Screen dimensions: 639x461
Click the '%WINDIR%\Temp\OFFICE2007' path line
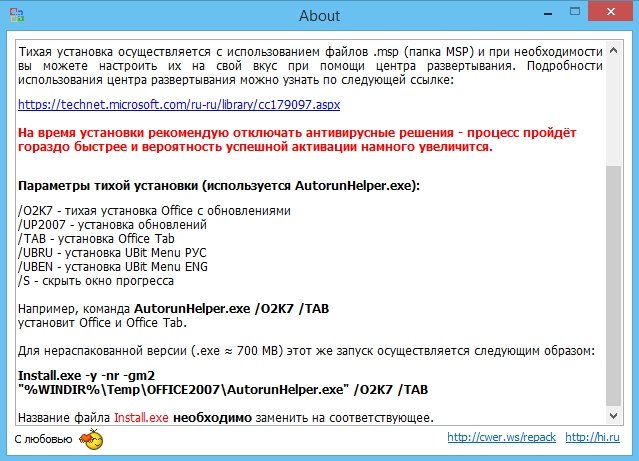223,390
